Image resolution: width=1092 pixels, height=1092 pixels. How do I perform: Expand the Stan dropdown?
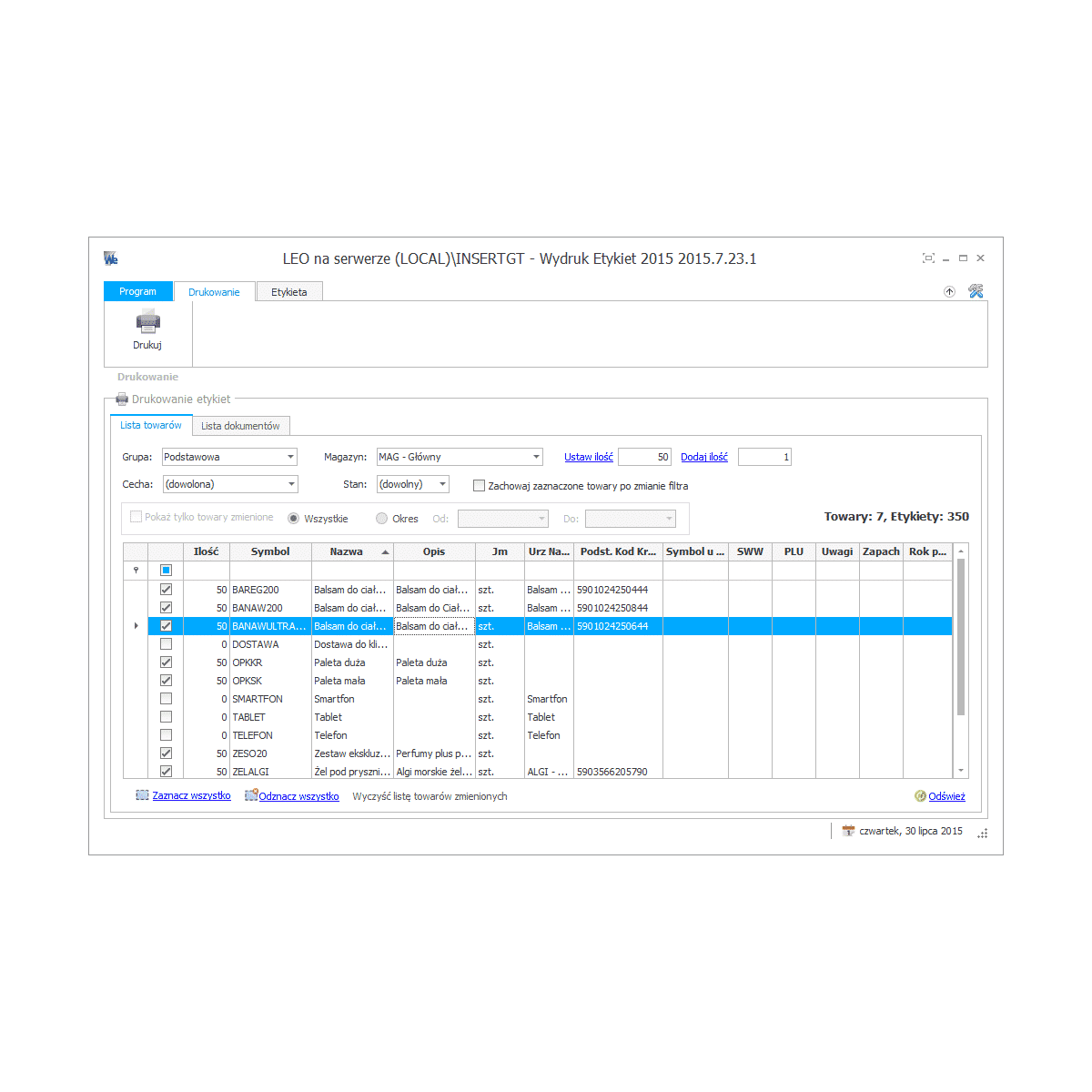click(x=442, y=484)
